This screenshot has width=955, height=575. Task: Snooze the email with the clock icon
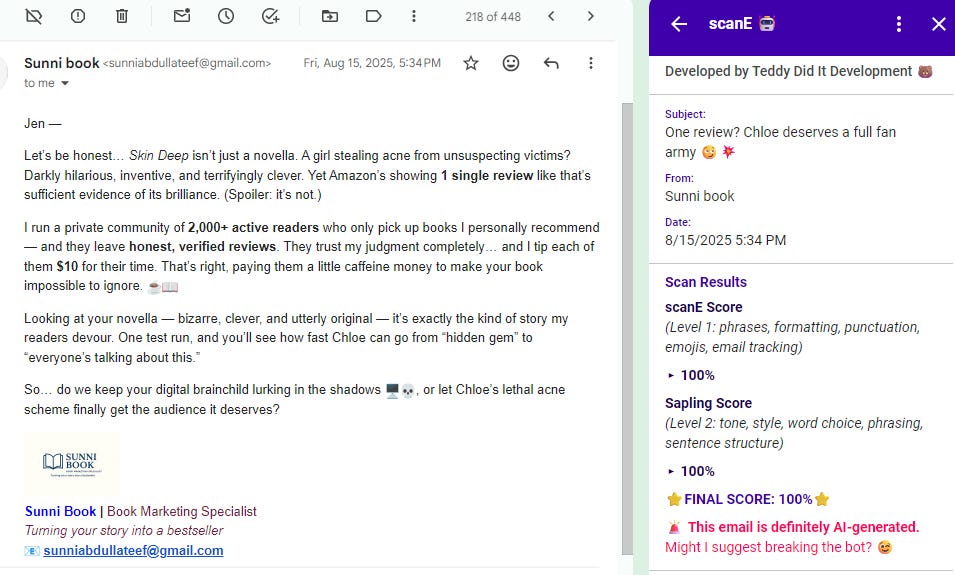(x=226, y=16)
